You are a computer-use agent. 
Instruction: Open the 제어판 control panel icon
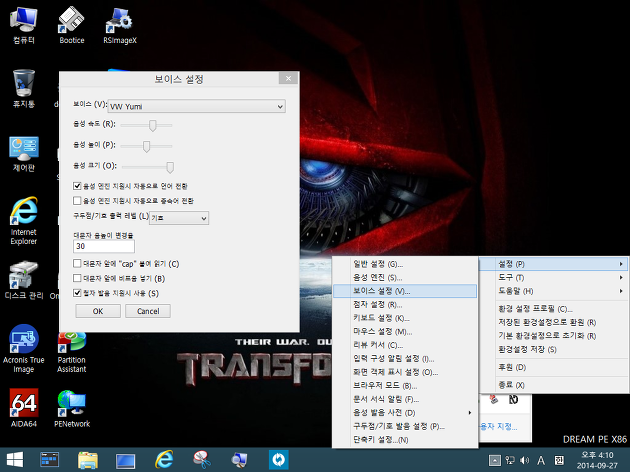coord(24,154)
